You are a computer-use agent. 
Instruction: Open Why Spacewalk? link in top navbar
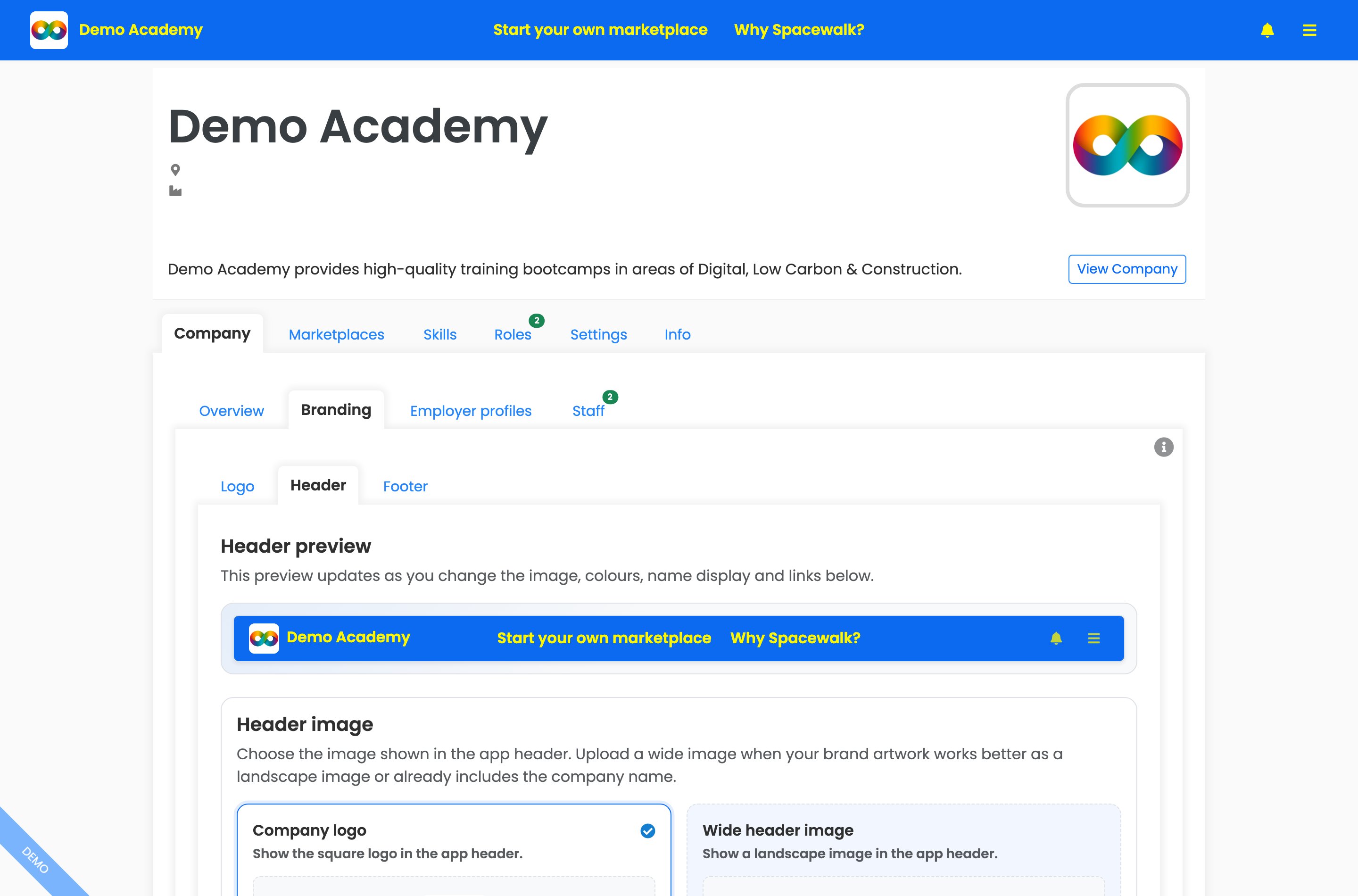click(x=799, y=30)
